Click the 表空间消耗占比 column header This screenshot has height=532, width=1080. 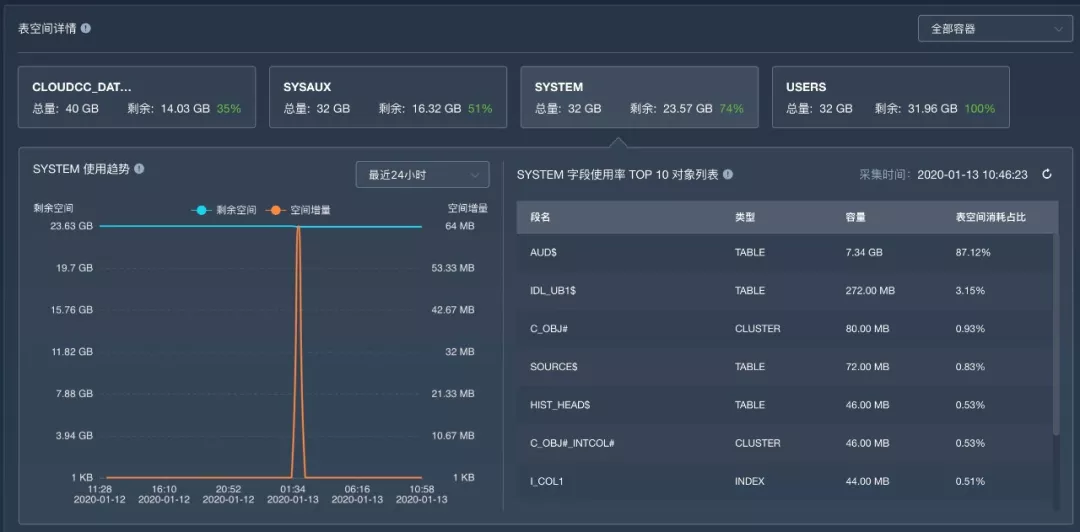(990, 217)
